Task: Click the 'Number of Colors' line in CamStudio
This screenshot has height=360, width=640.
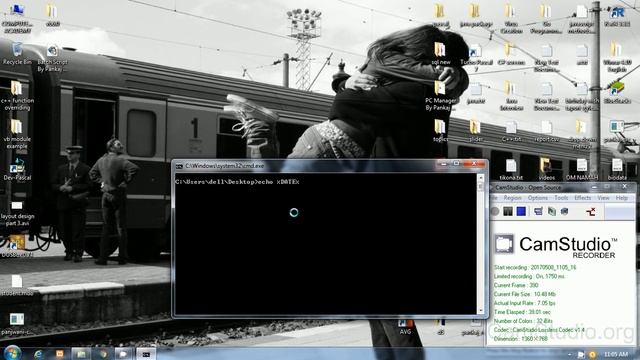Action: tap(523, 321)
